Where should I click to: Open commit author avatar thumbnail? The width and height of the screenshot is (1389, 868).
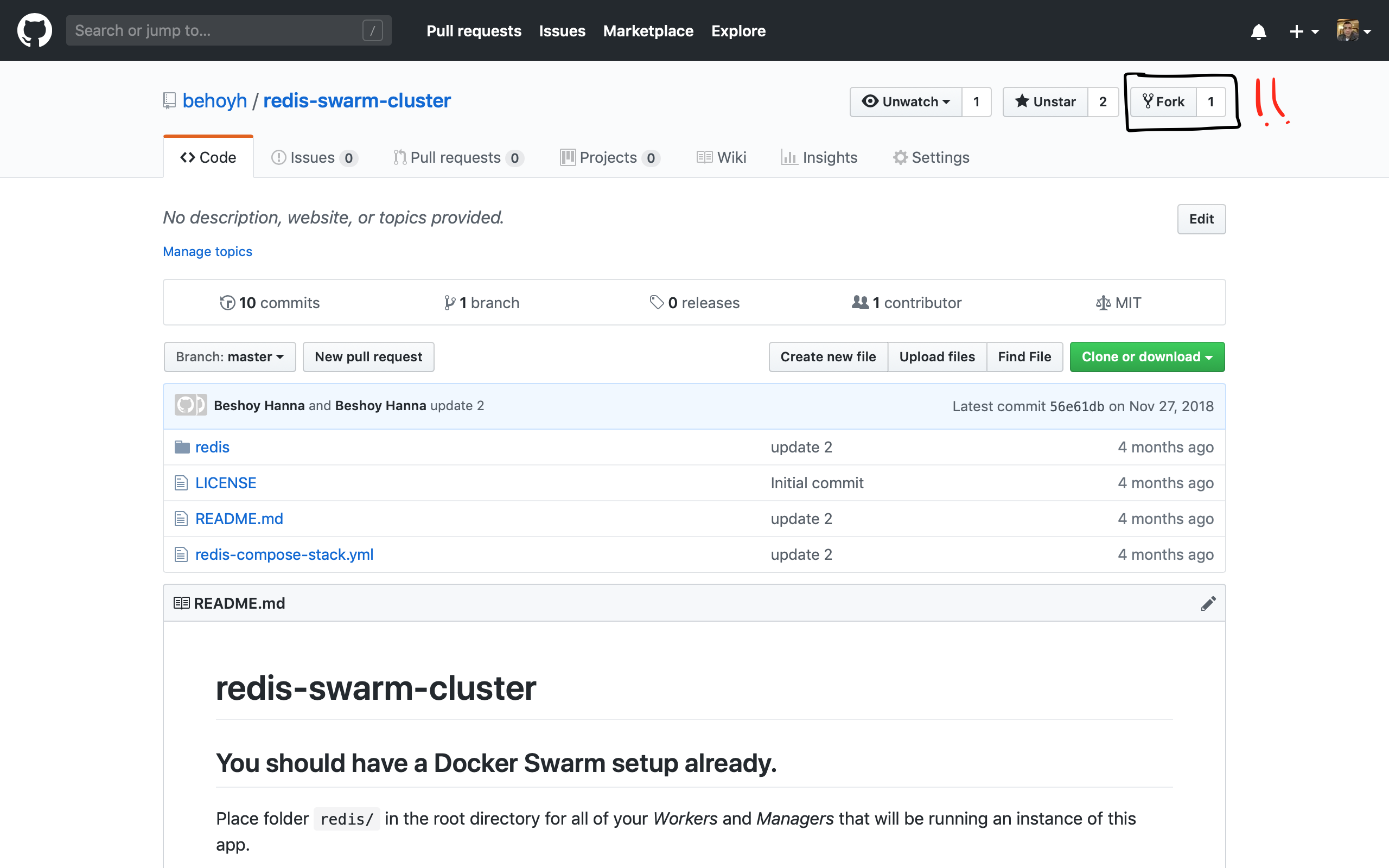pos(190,405)
